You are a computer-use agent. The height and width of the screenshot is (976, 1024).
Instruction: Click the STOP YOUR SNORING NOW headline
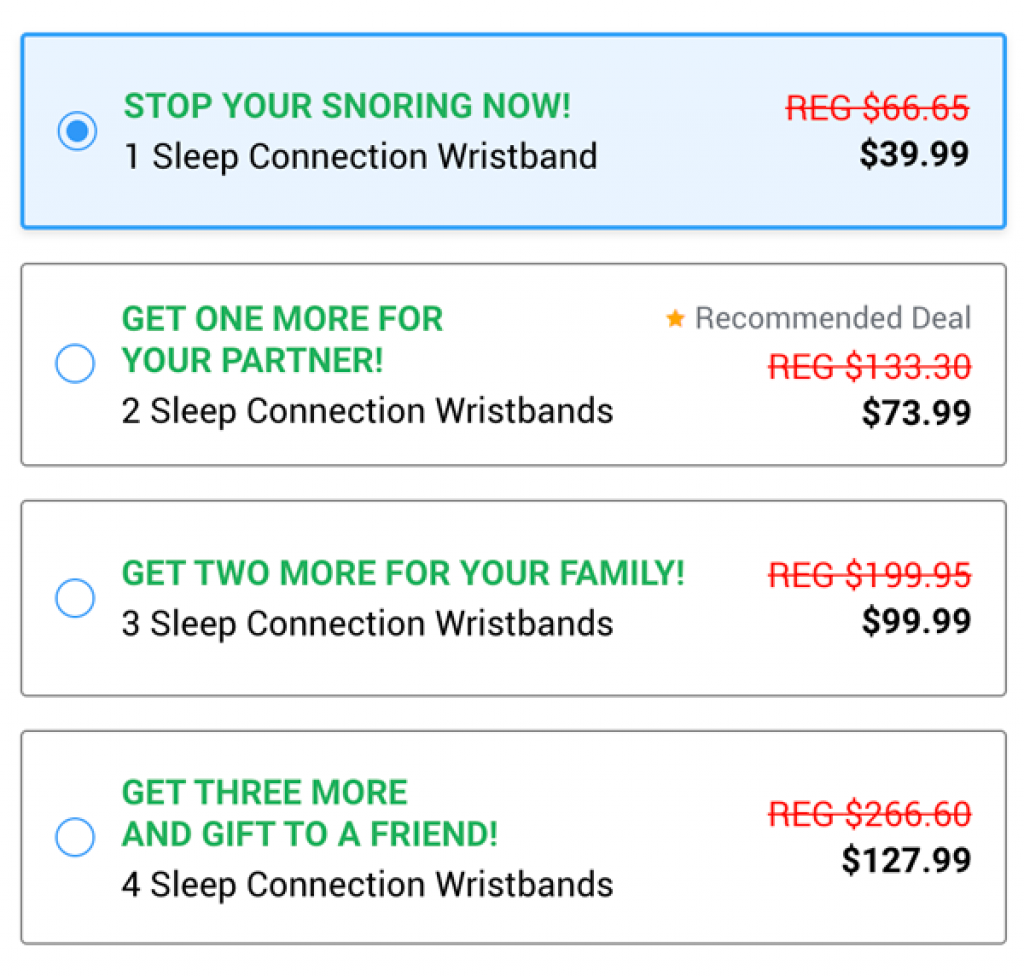346,107
